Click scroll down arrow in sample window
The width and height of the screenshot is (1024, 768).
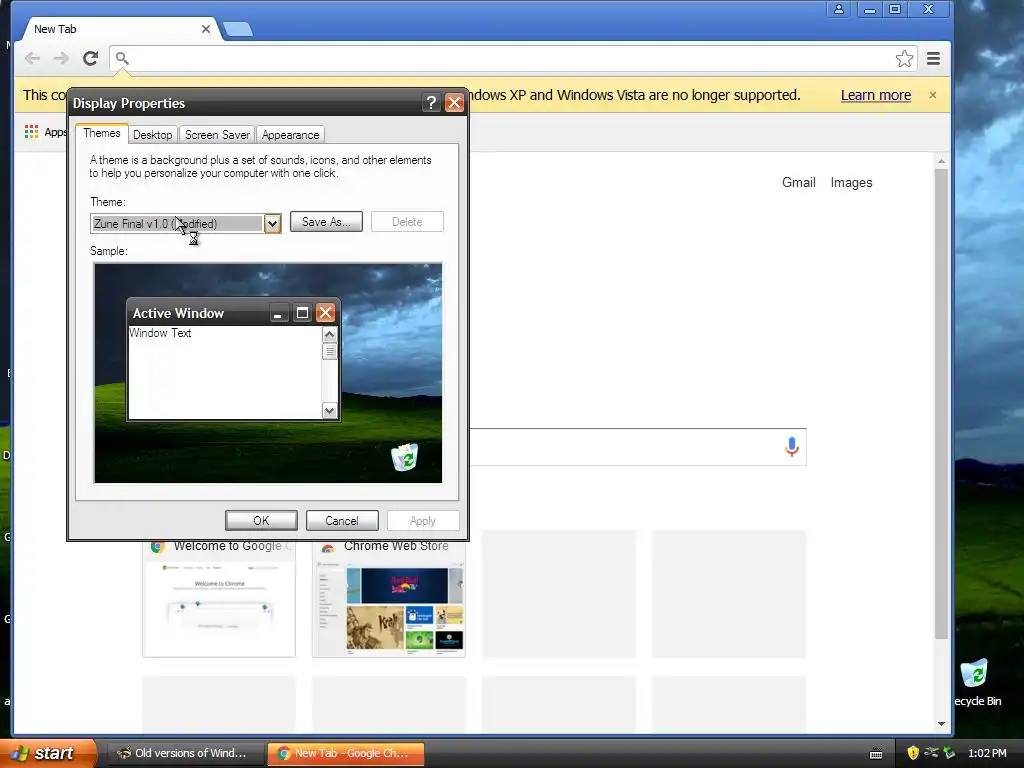[329, 411]
